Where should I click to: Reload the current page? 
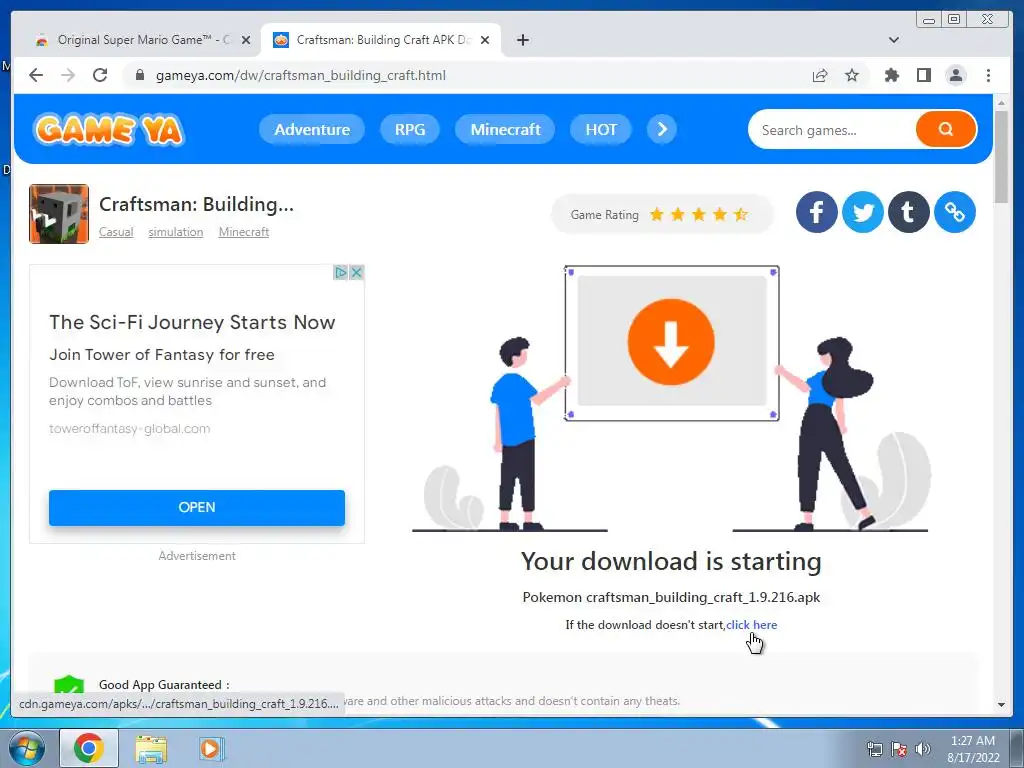coord(100,75)
